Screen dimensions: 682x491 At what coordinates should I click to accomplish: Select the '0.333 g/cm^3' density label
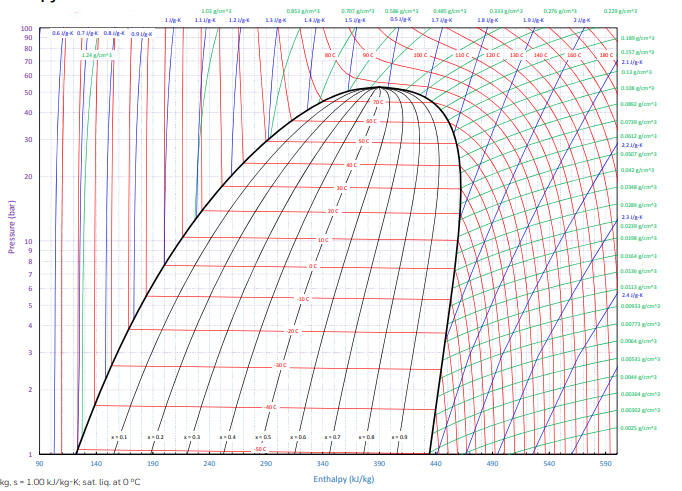click(x=506, y=11)
